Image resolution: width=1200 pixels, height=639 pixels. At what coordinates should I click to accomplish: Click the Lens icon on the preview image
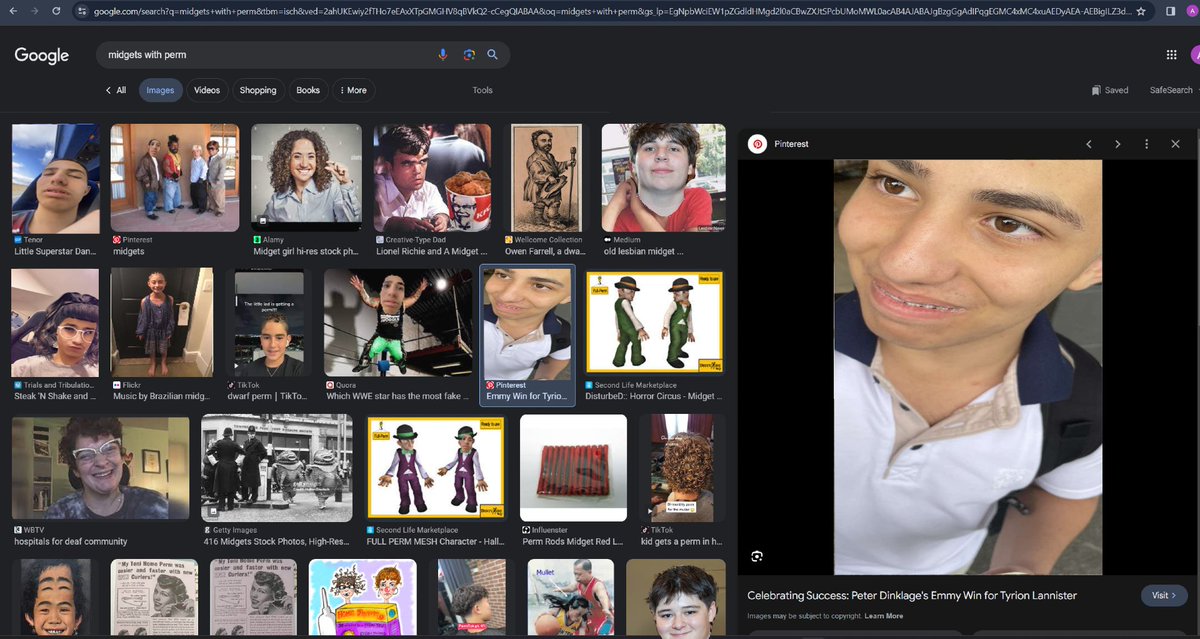757,555
